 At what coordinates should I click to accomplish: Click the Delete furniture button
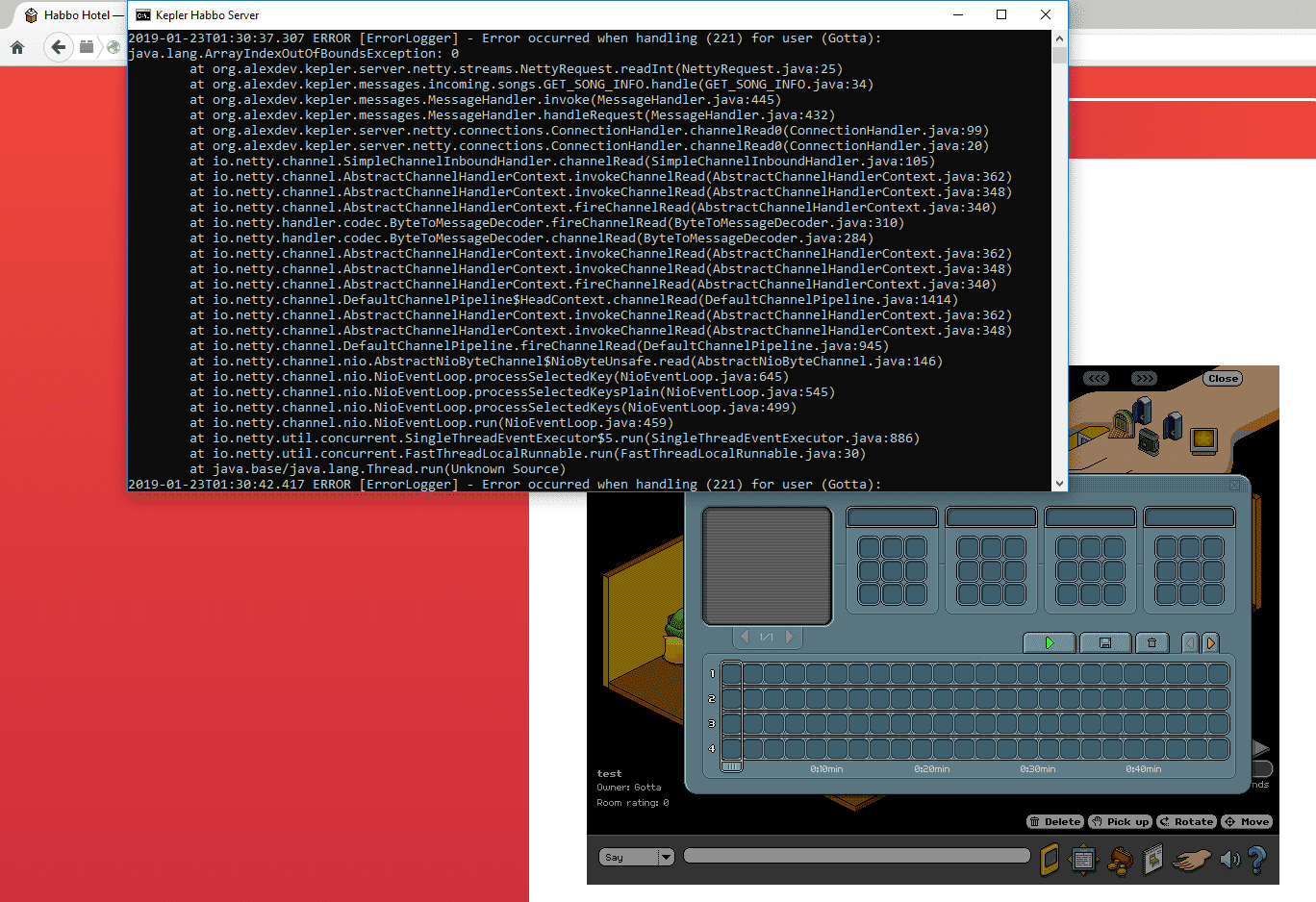point(1055,821)
